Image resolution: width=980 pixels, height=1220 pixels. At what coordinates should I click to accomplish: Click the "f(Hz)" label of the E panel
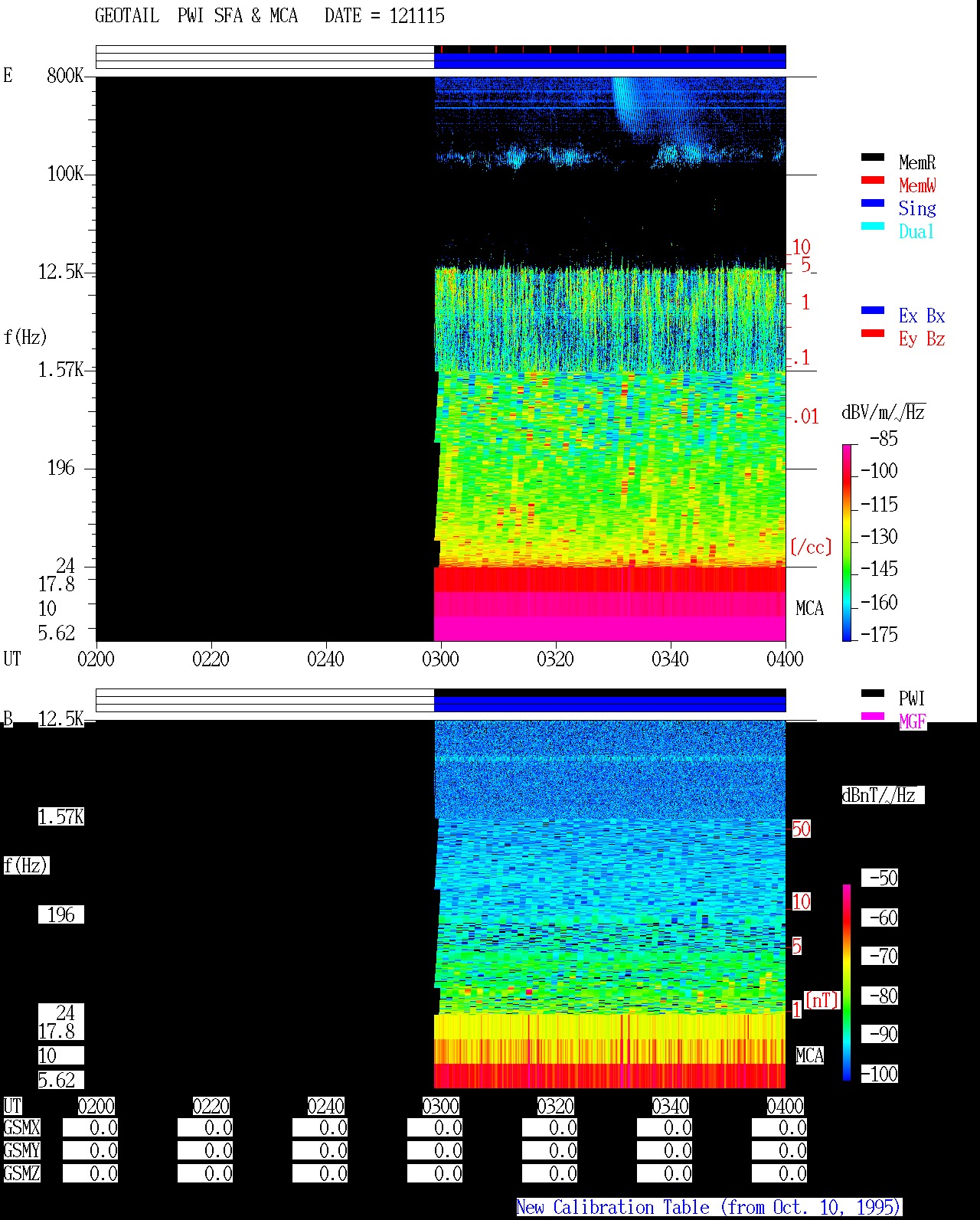[x=26, y=337]
